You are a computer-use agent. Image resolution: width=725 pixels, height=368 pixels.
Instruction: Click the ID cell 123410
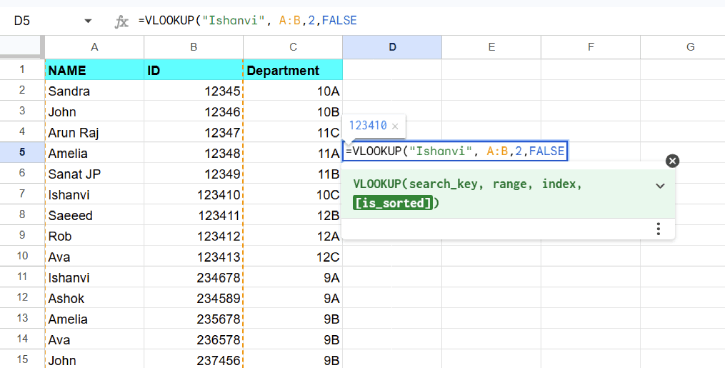[x=194, y=194]
